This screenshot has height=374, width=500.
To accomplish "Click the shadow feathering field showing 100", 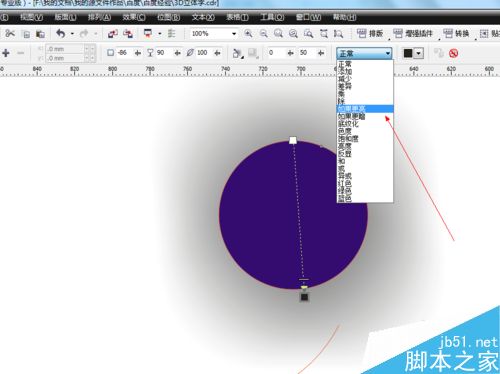I will pyautogui.click(x=203, y=53).
